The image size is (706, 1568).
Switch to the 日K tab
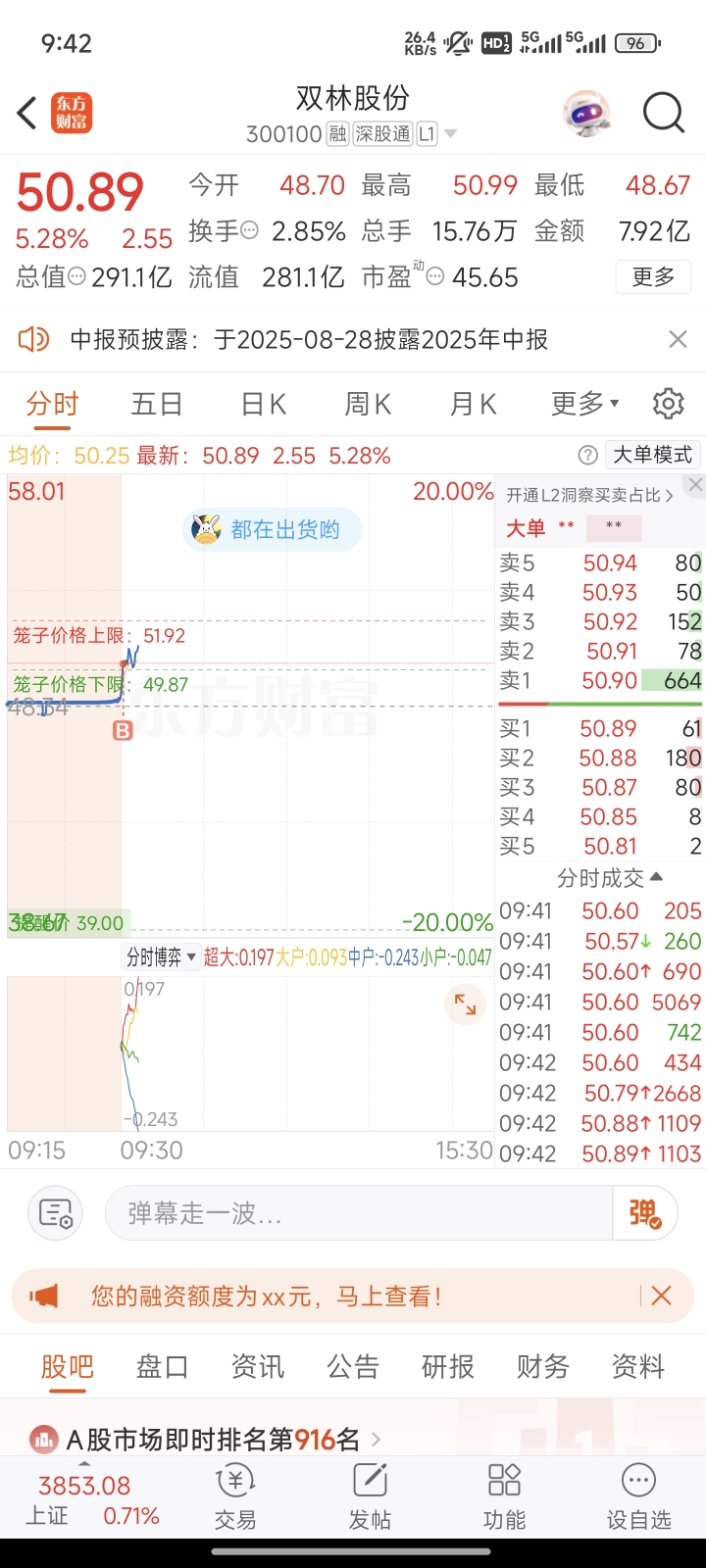click(x=264, y=404)
